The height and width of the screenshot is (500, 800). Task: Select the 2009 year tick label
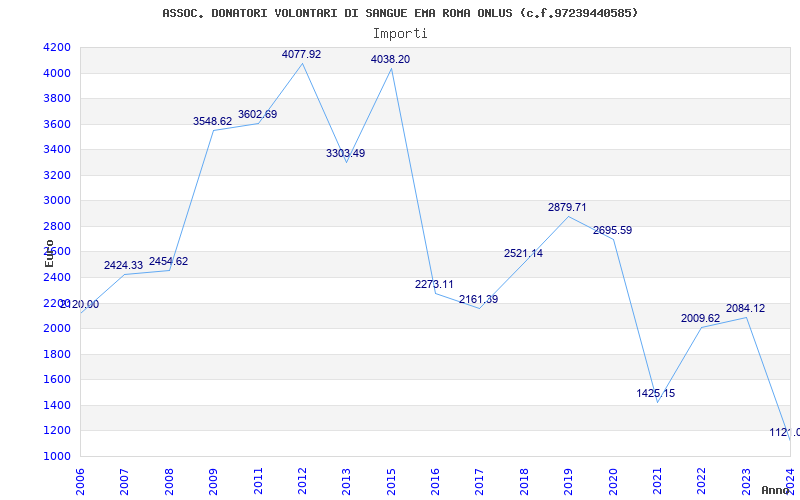pos(213,481)
